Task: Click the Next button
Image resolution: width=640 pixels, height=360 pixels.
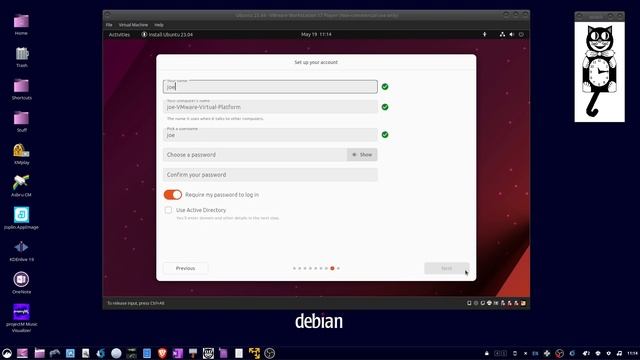Action: pos(447,268)
